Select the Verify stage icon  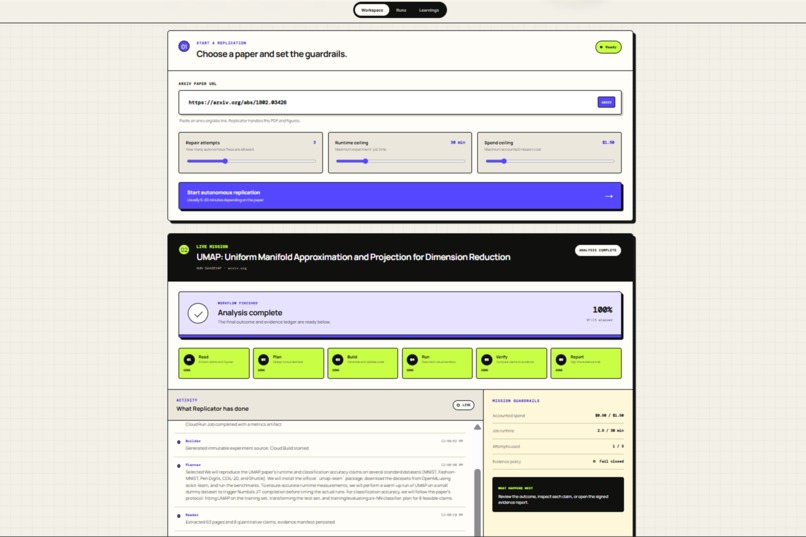pos(486,359)
